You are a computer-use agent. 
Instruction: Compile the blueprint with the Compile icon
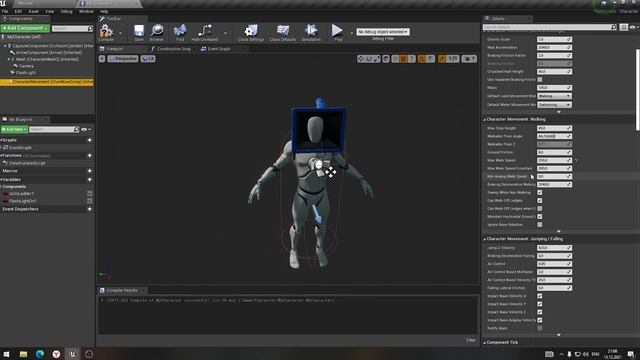pos(106,31)
